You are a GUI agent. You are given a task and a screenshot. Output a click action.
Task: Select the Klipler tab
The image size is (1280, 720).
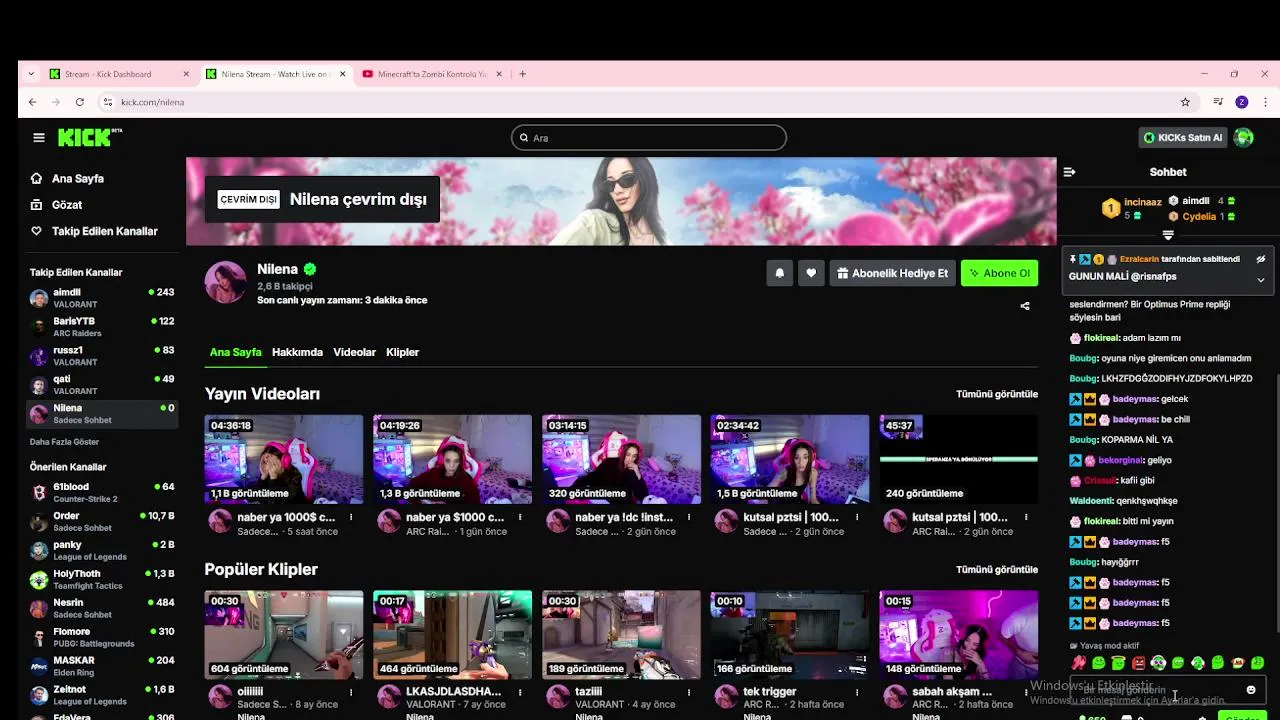point(402,352)
